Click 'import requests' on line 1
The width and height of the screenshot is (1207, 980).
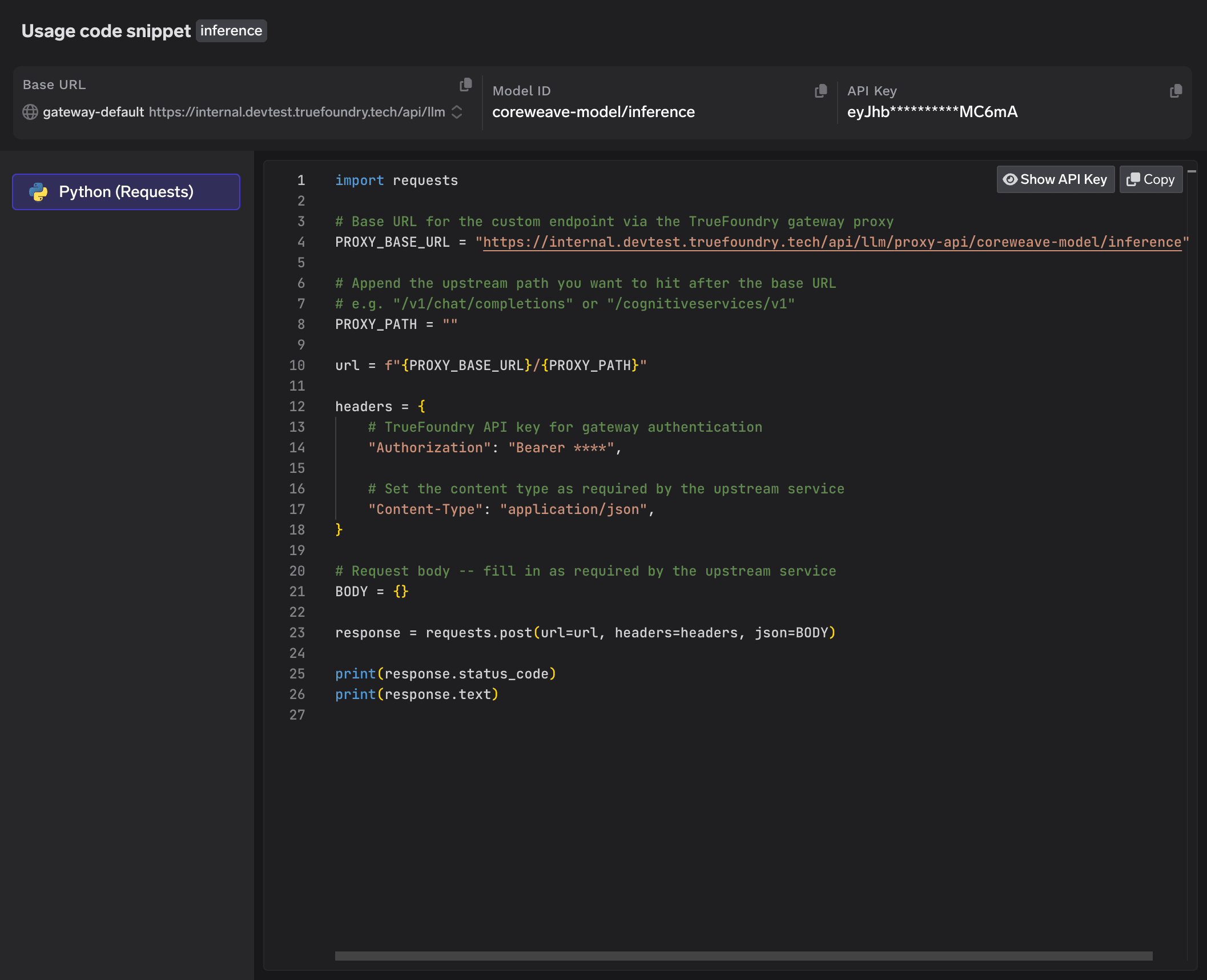tap(396, 180)
